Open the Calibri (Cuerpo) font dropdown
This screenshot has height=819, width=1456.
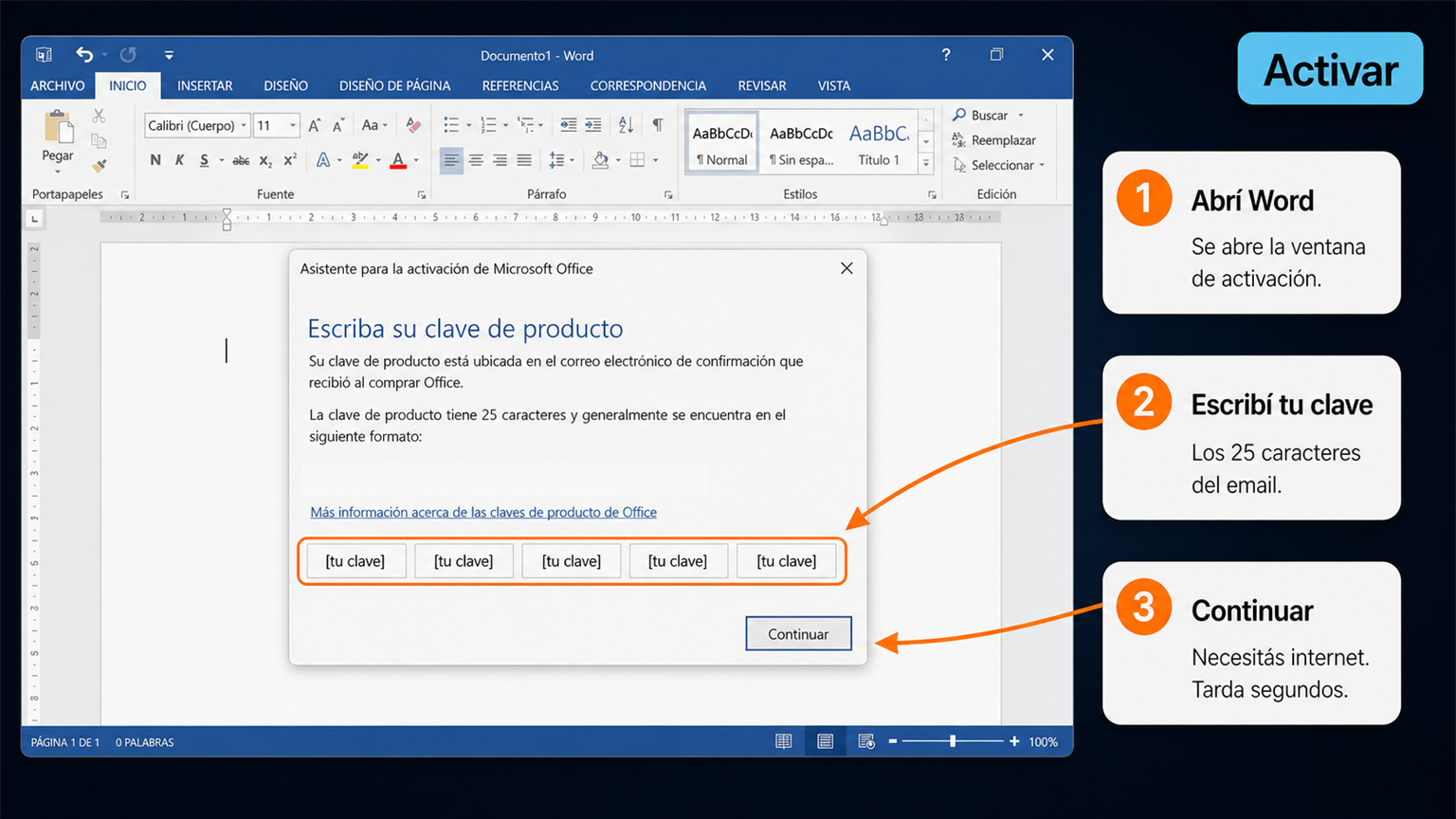pyautogui.click(x=244, y=125)
